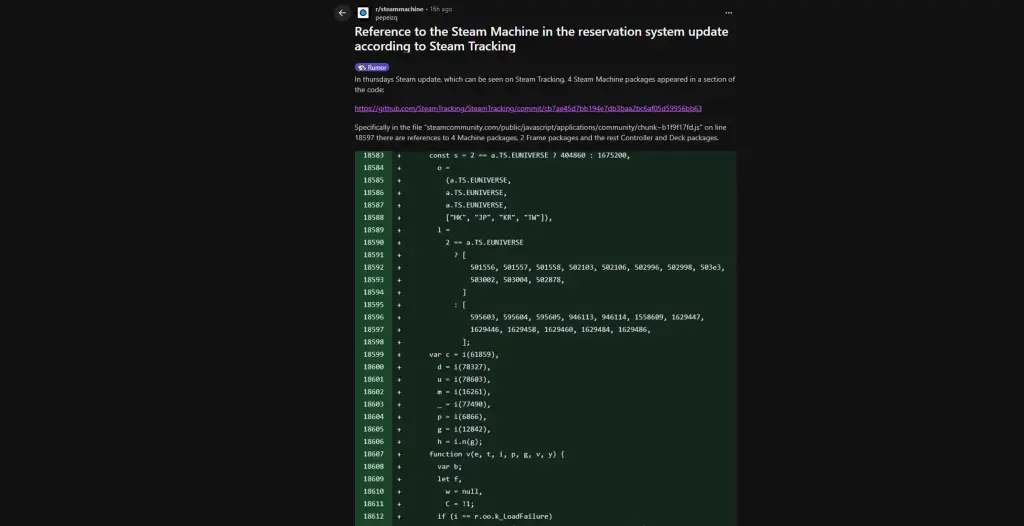Screen dimensions: 1024x526
Task: Open the profile of user pepeizq
Action: (x=386, y=18)
